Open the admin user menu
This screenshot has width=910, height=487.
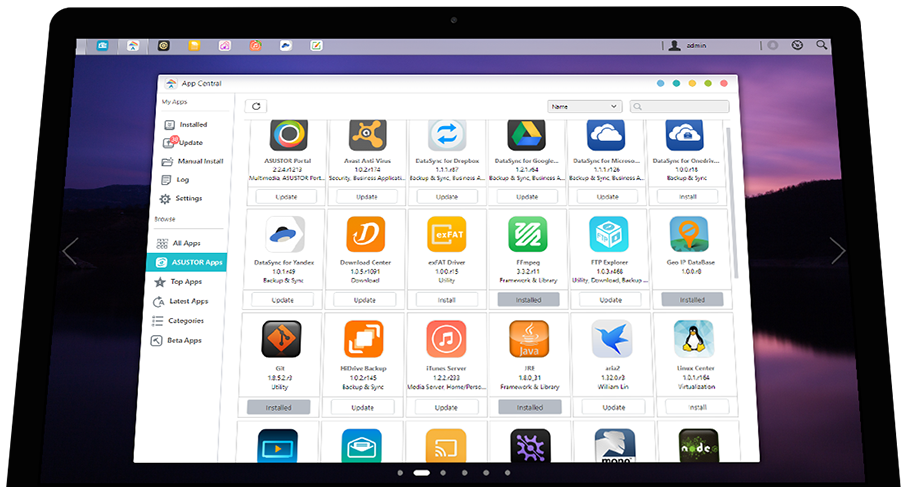pos(688,45)
